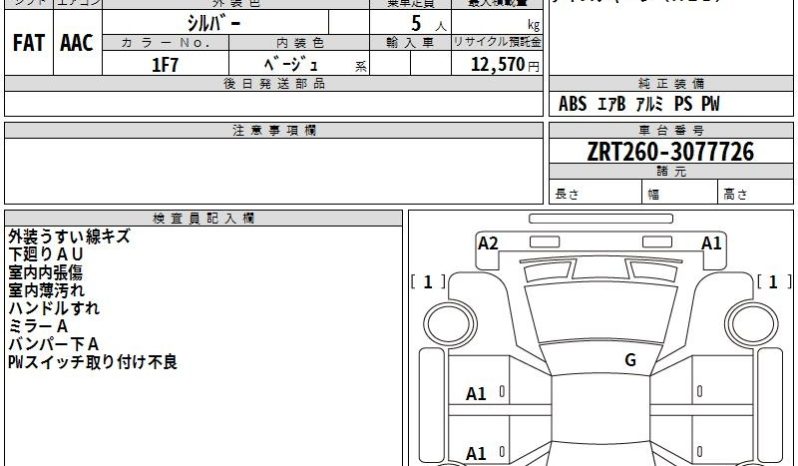The width and height of the screenshot is (798, 466).
Task: Click the 検査員記入欄 section header
Action: click(204, 217)
